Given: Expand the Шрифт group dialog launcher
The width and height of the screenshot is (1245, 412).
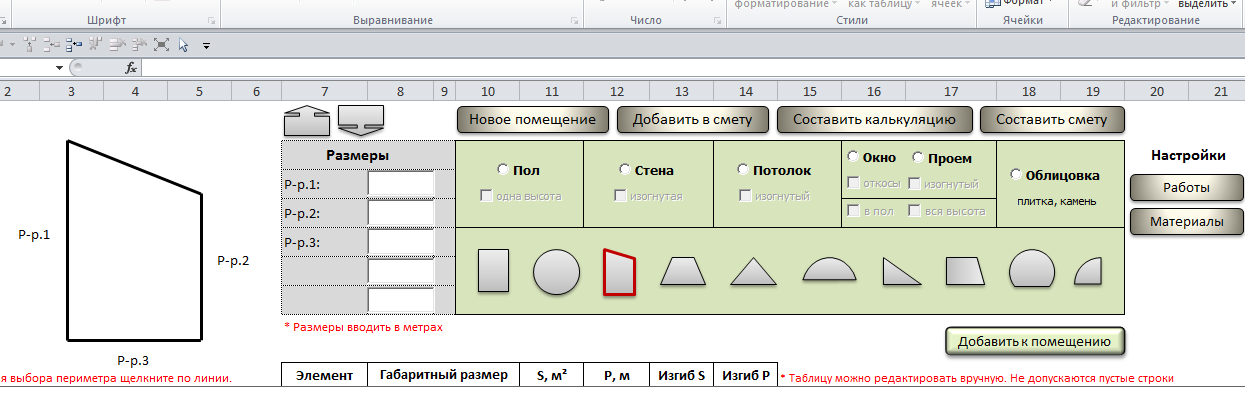Looking at the screenshot, I should (x=211, y=21).
